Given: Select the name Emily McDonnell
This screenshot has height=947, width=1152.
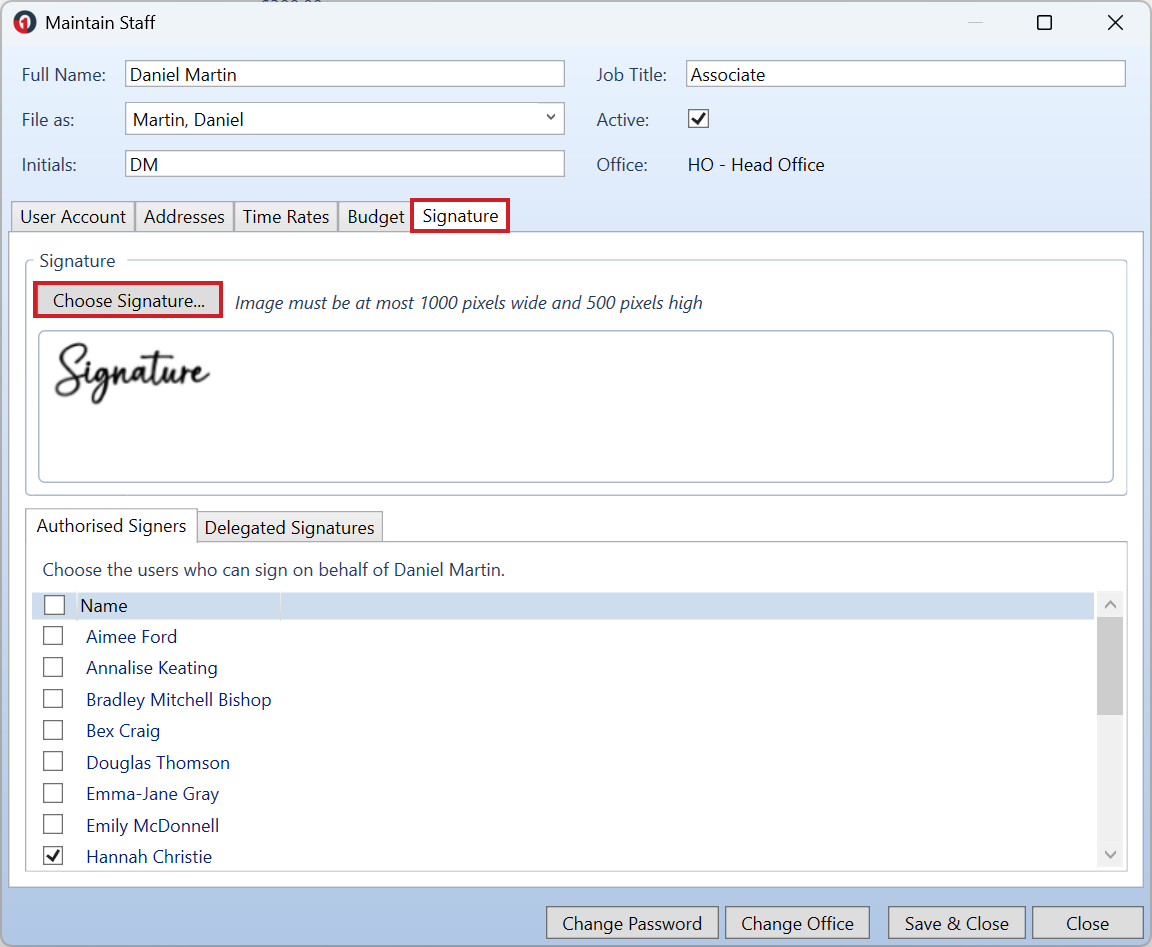Looking at the screenshot, I should click(152, 826).
